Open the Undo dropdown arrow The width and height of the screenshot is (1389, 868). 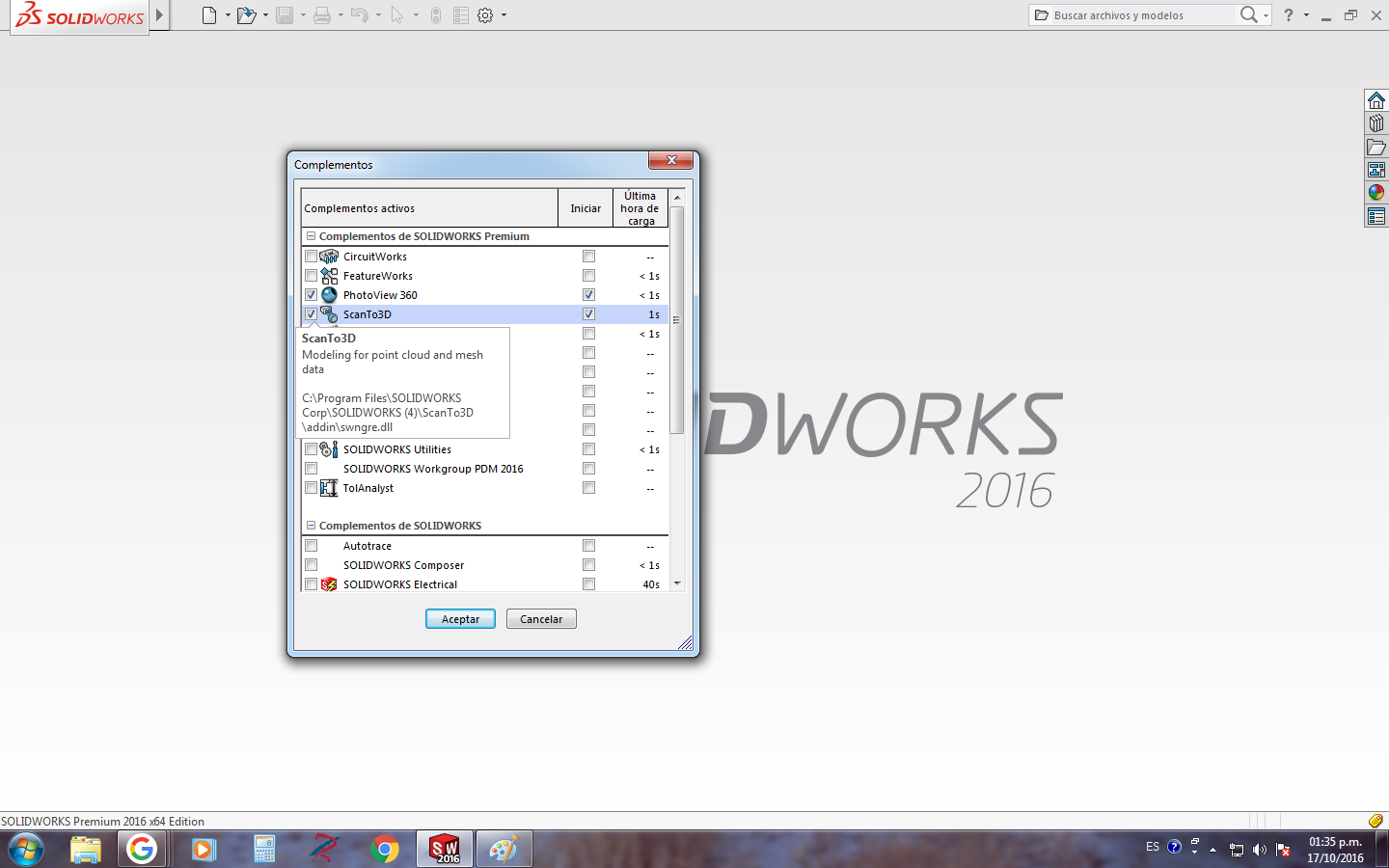pyautogui.click(x=378, y=15)
